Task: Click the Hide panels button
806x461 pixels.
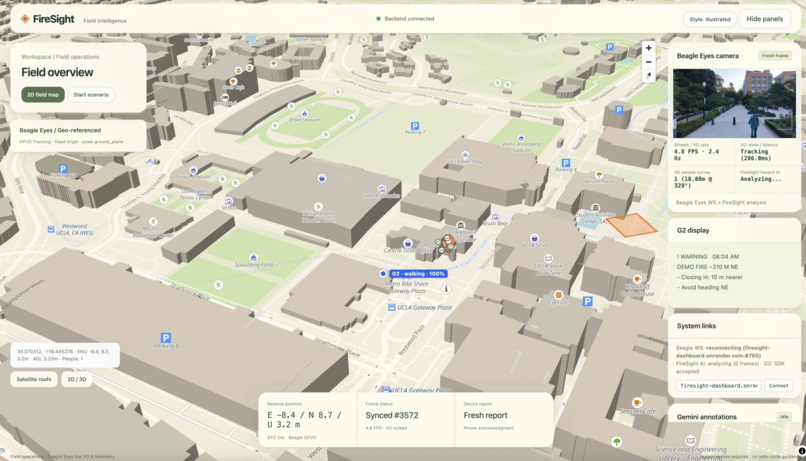Action: [x=764, y=19]
